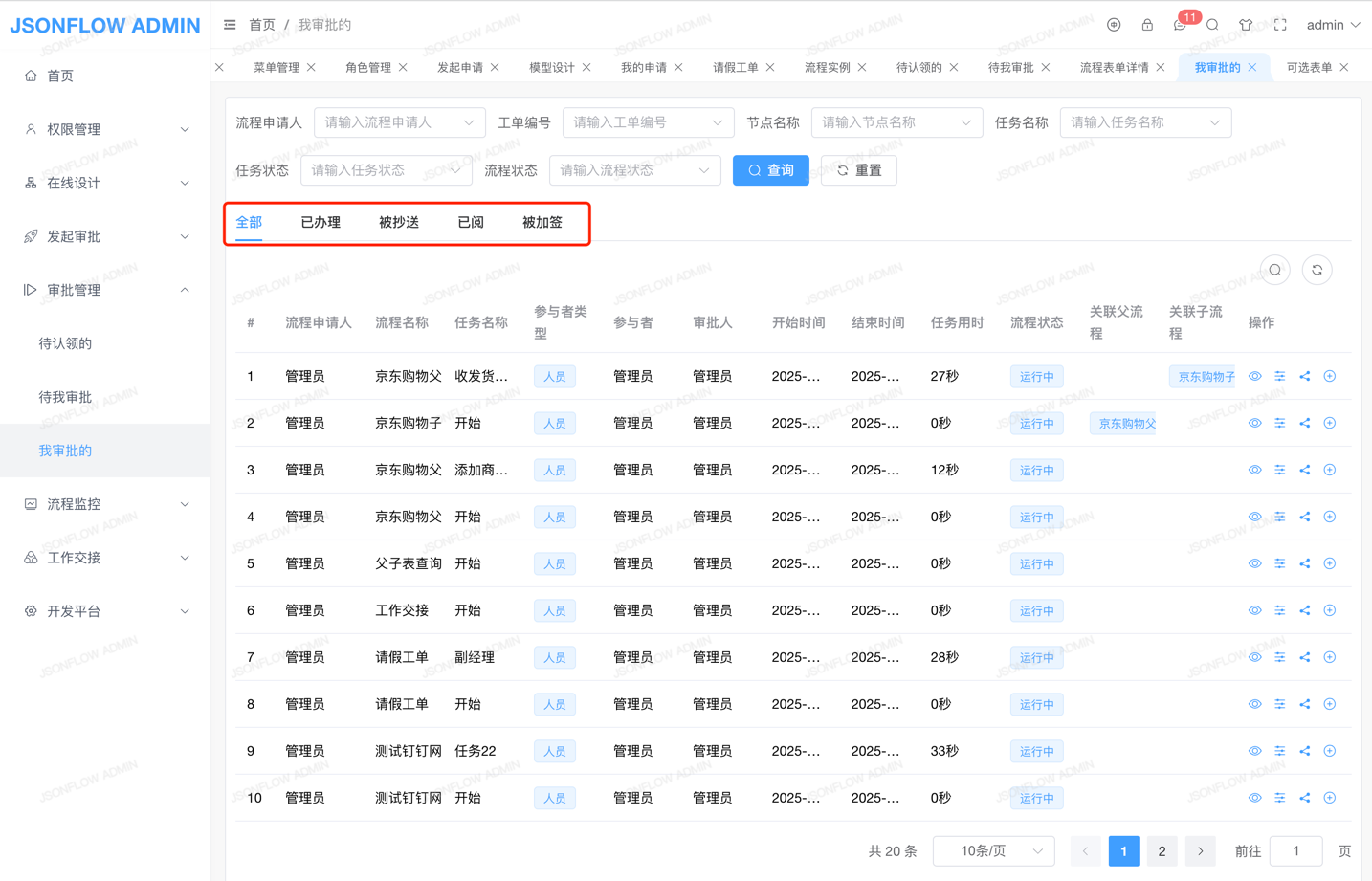Image resolution: width=1372 pixels, height=881 pixels.
Task: Expand the 流程监控 sidebar menu
Action: click(x=105, y=504)
